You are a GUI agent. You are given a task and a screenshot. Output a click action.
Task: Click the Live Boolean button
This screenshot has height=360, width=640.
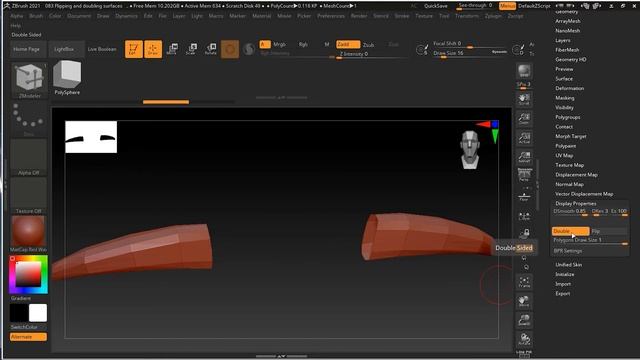tap(102, 49)
